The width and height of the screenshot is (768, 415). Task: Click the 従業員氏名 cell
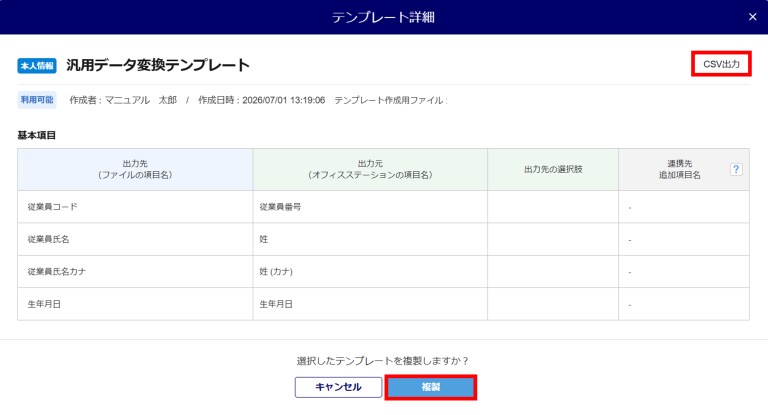135,239
